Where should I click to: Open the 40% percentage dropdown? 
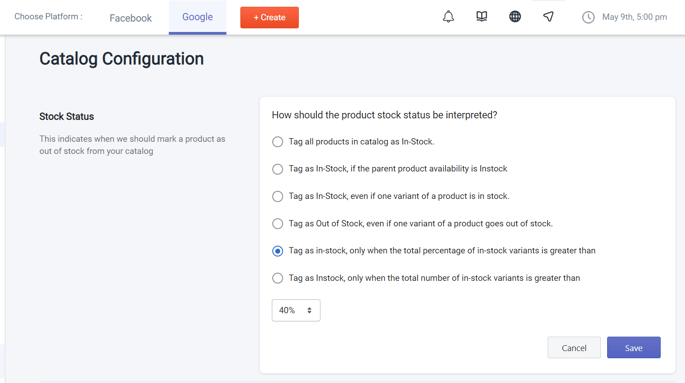pyautogui.click(x=296, y=311)
